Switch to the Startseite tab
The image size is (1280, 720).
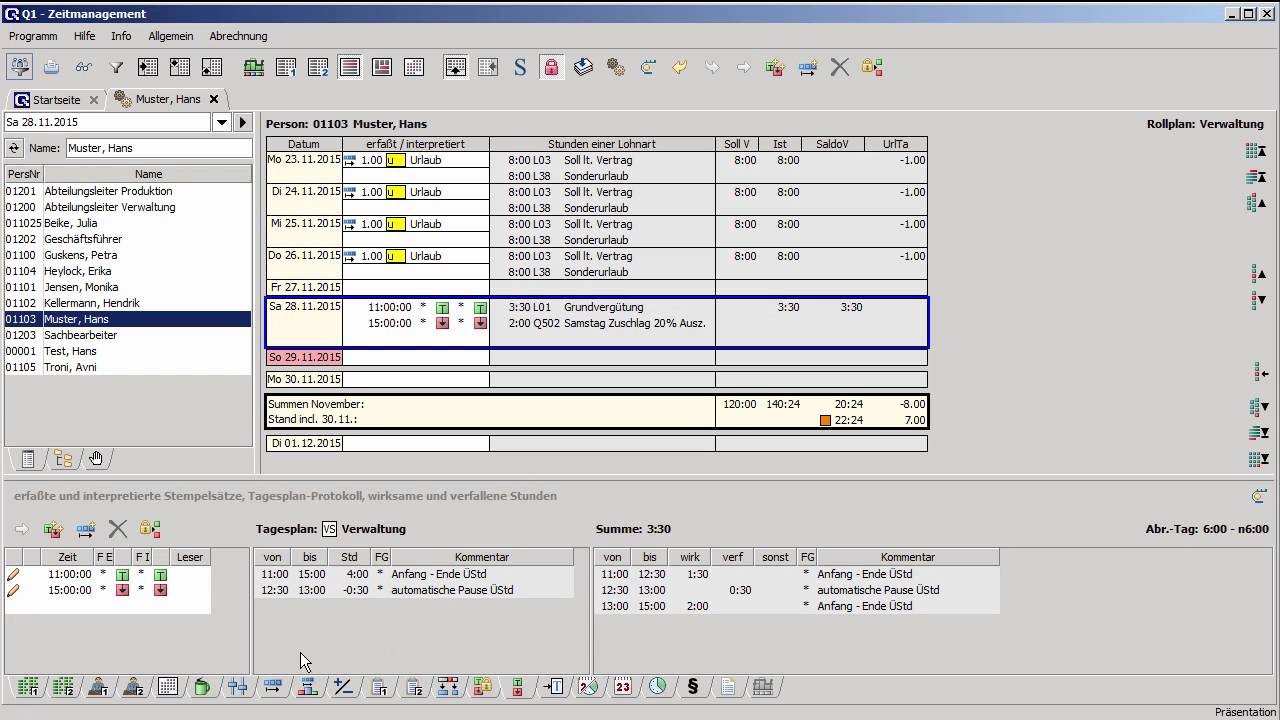click(56, 100)
